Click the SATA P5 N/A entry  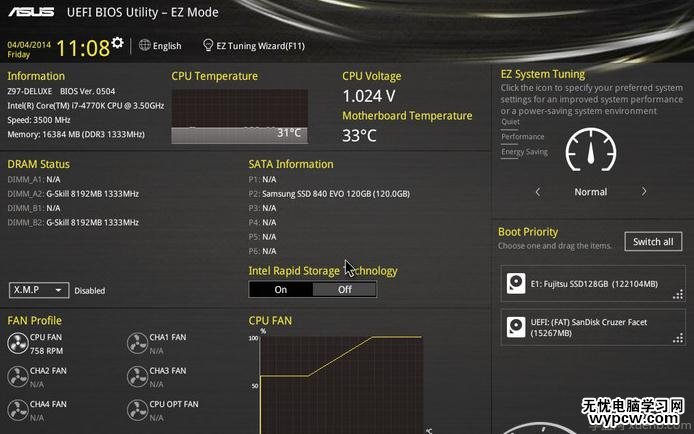click(x=262, y=237)
